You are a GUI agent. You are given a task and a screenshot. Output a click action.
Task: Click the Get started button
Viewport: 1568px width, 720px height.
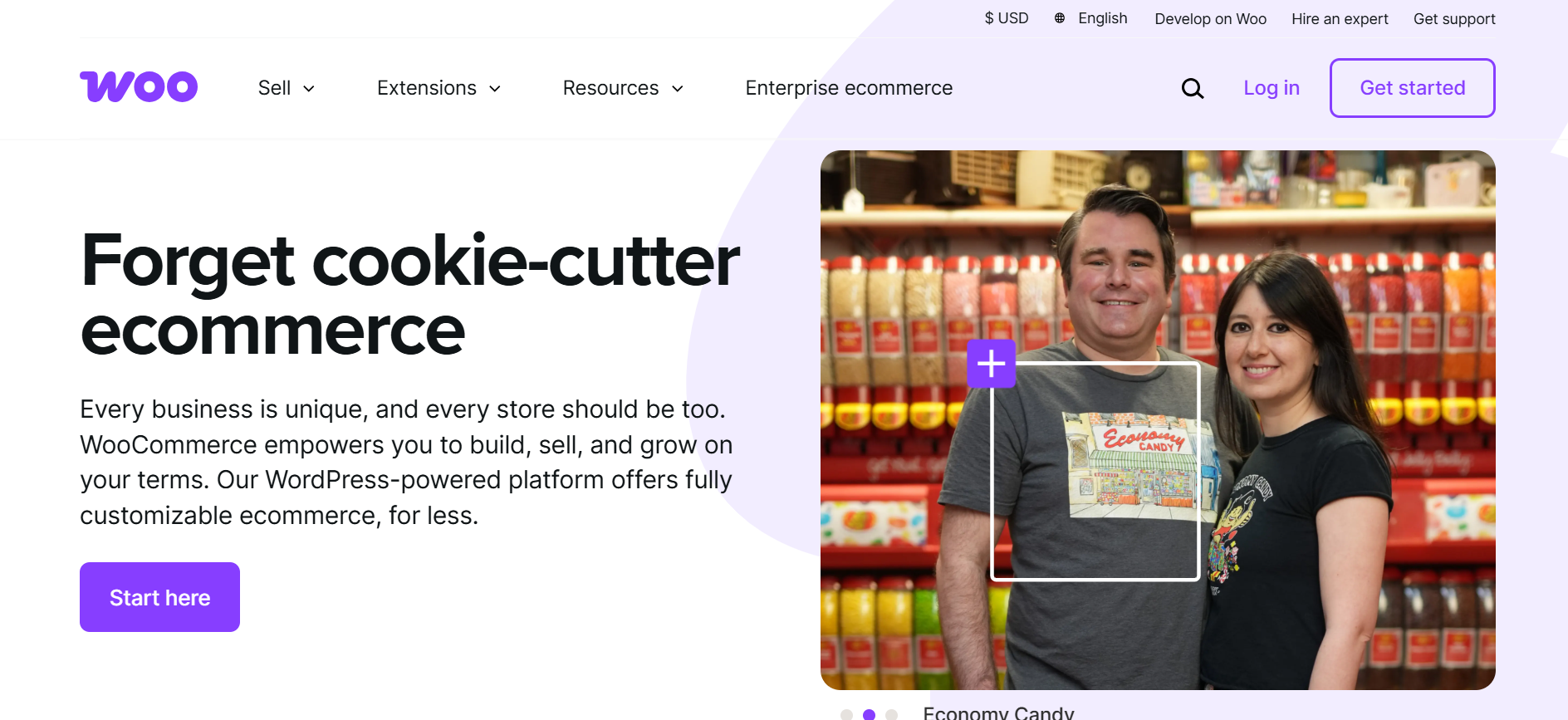pos(1412,88)
